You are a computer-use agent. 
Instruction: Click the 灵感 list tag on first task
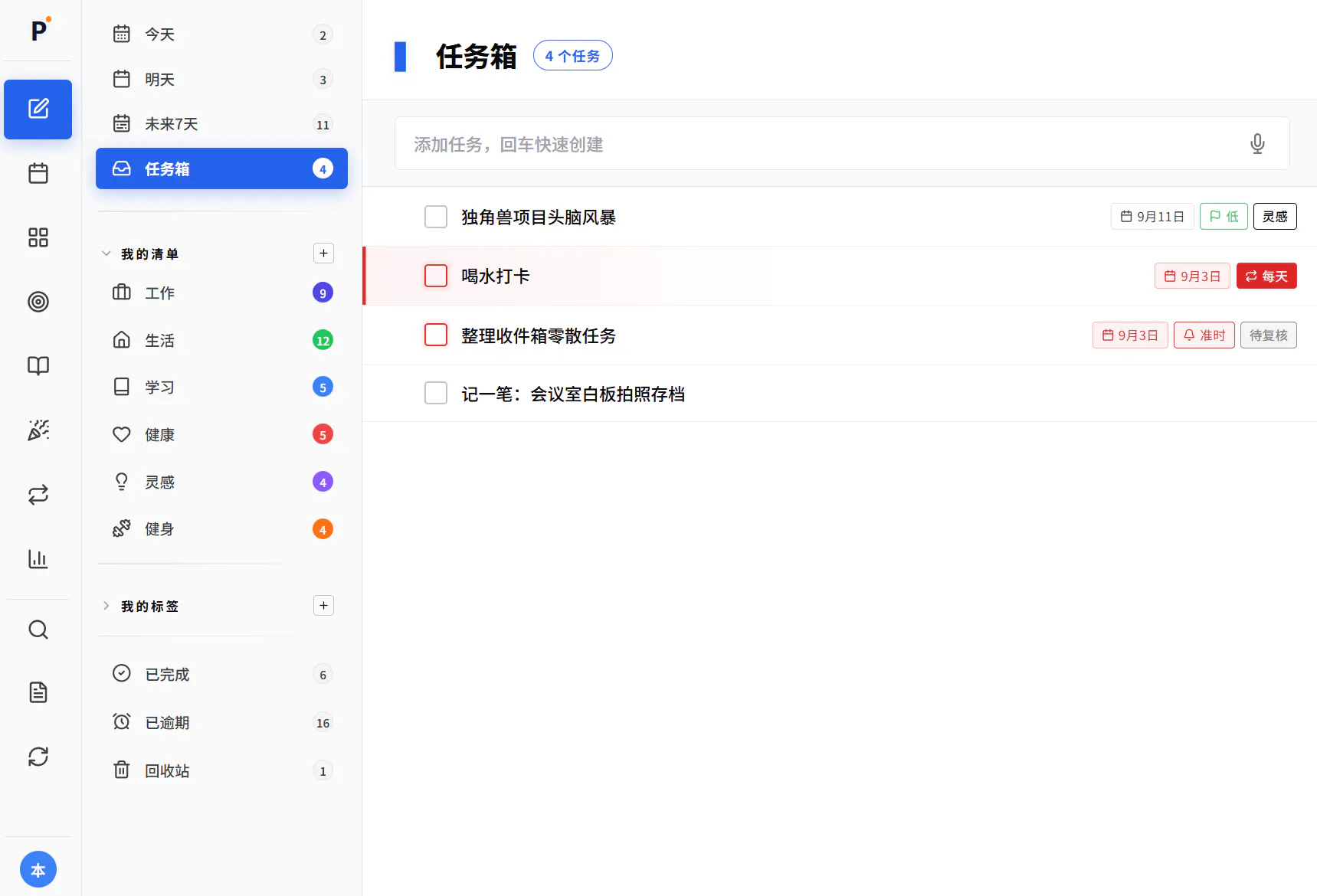point(1275,217)
